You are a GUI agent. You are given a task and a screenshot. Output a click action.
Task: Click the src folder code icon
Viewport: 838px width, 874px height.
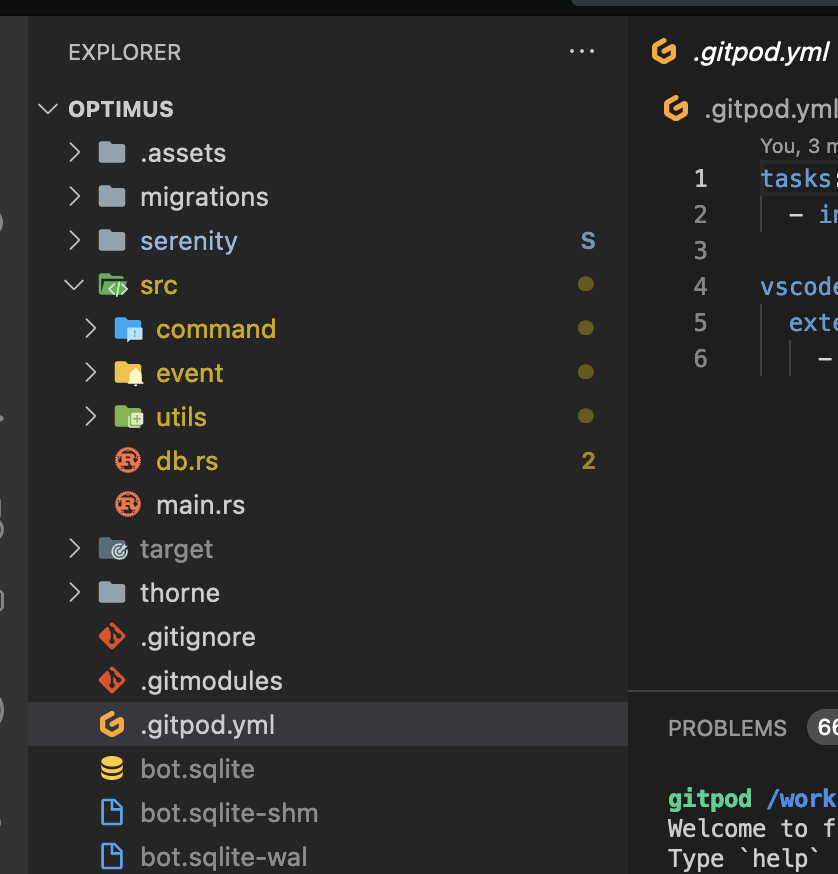tap(113, 285)
